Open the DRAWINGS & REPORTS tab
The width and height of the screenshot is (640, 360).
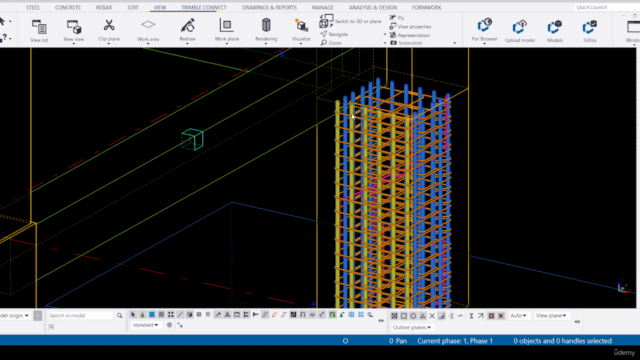click(269, 7)
